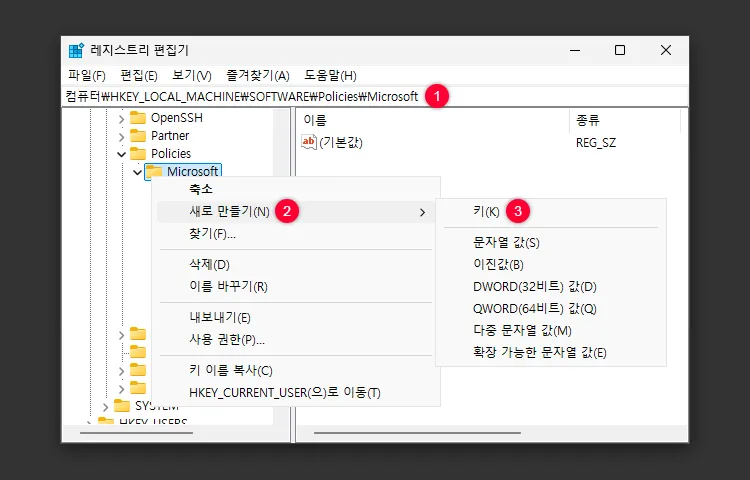Click the REG_SZ type cell
Screen dimensions: 750x480
click(596, 142)
